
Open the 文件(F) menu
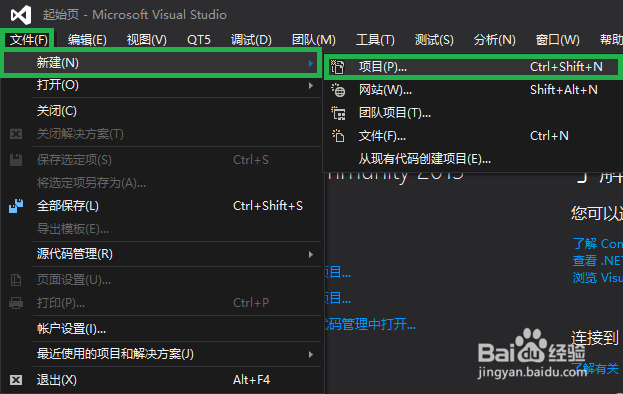click(x=29, y=40)
